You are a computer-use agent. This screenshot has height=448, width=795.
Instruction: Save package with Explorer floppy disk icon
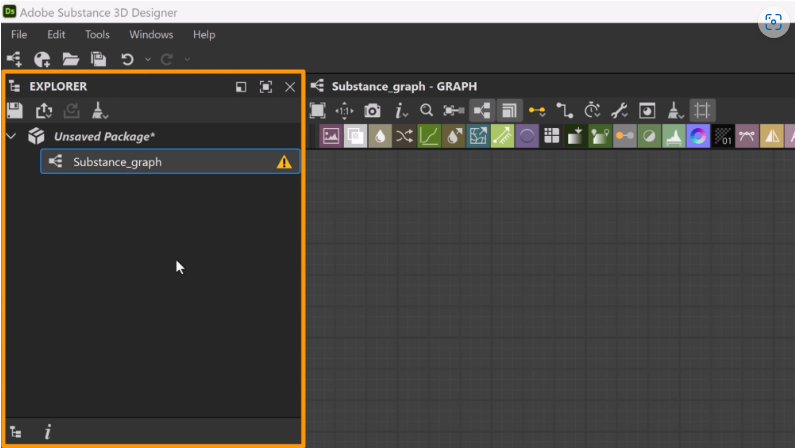click(15, 110)
